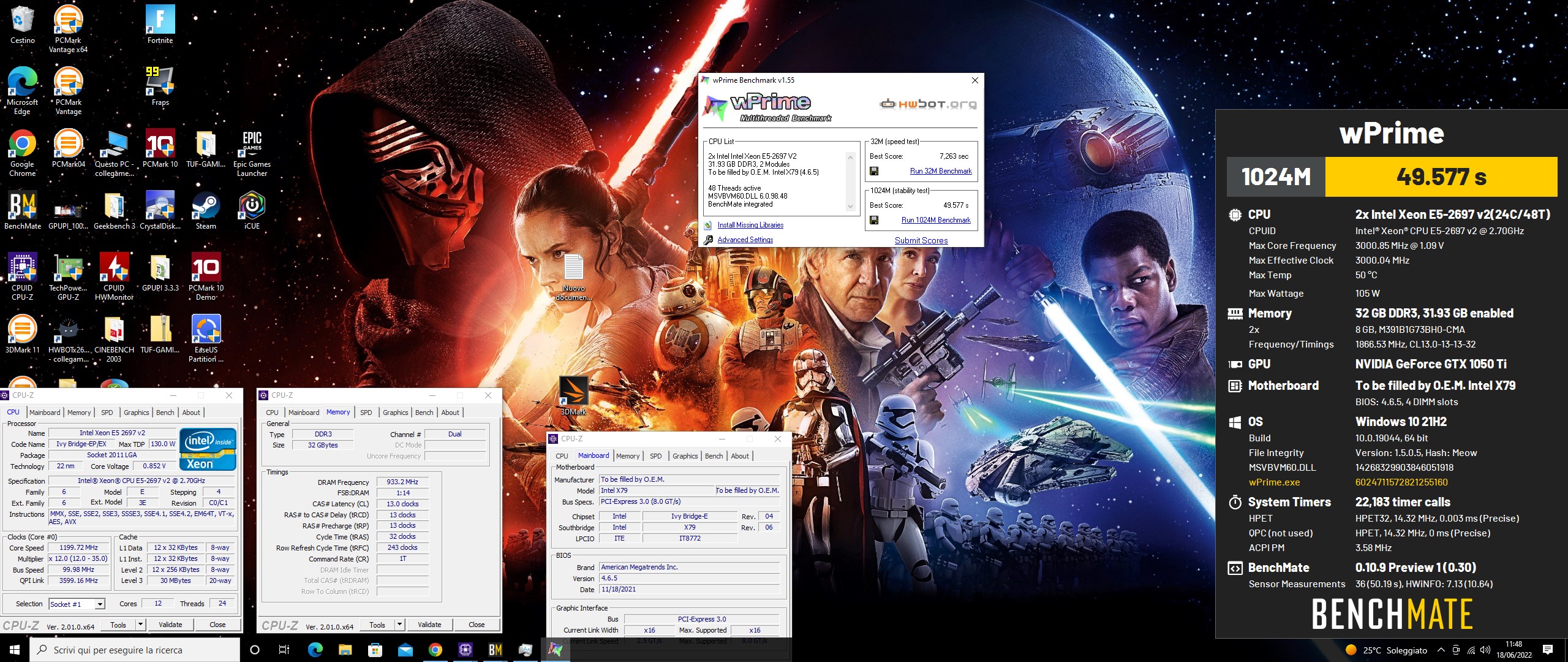Launch EaseUS Partition desktop shortcut
The image size is (1568, 662).
206,338
